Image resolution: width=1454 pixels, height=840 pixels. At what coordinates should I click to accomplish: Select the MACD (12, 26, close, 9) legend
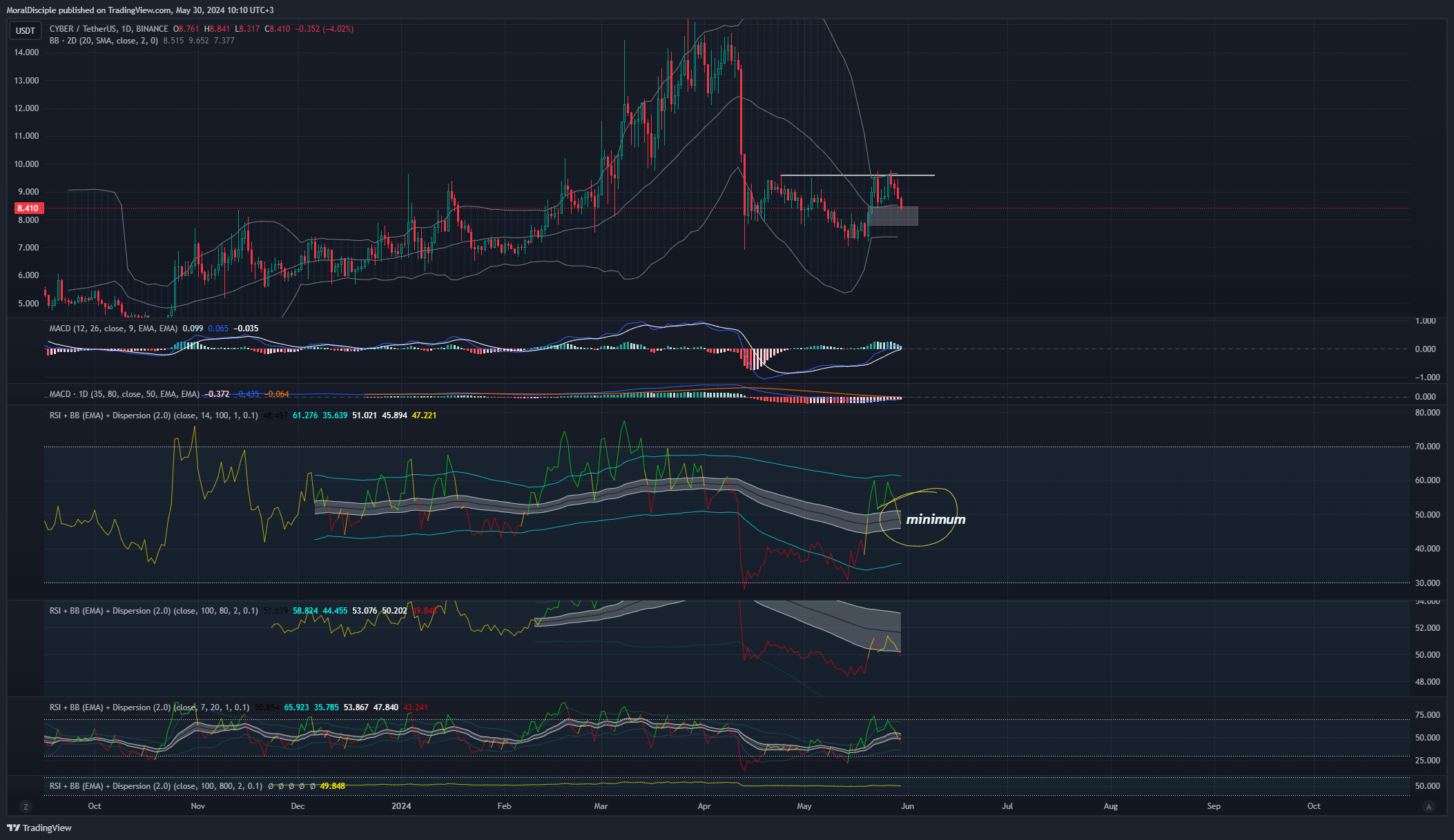point(113,329)
